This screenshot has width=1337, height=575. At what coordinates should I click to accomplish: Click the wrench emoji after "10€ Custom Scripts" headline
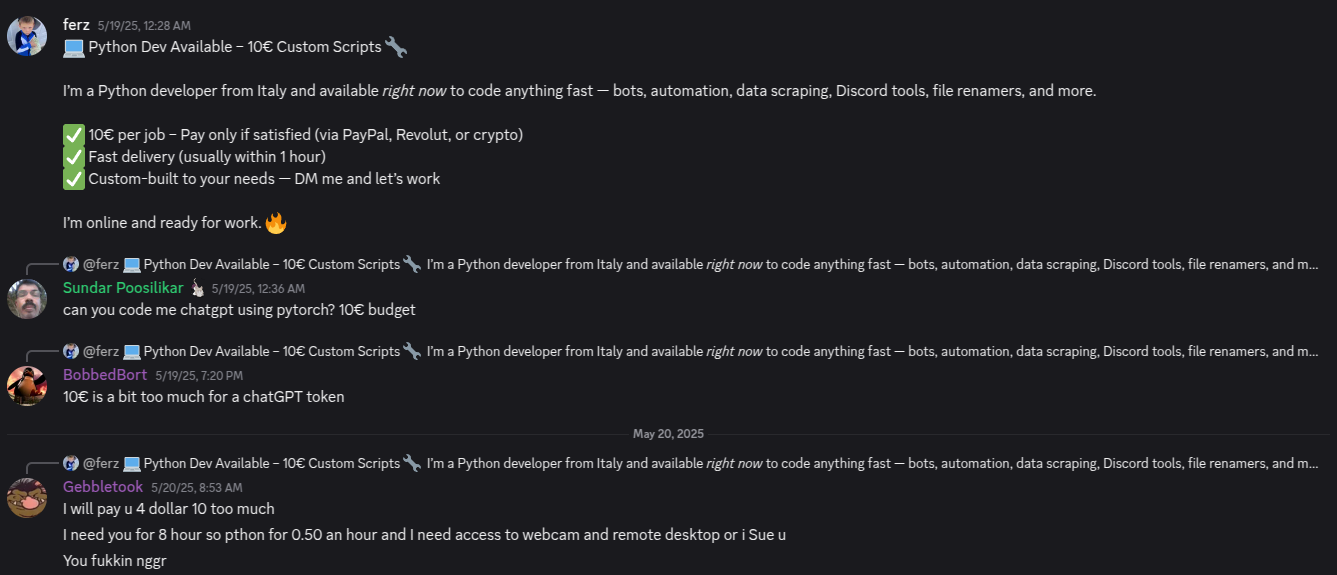[x=396, y=47]
